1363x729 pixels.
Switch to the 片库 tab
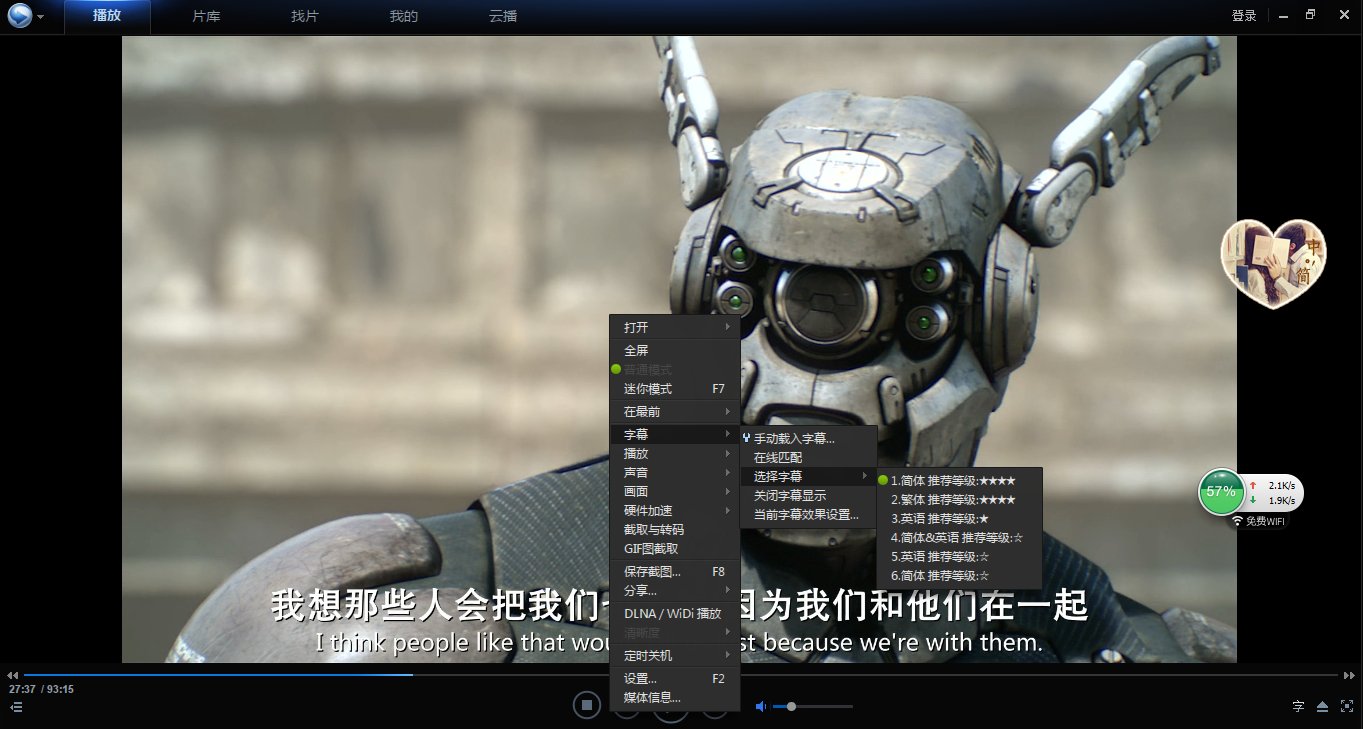point(207,16)
